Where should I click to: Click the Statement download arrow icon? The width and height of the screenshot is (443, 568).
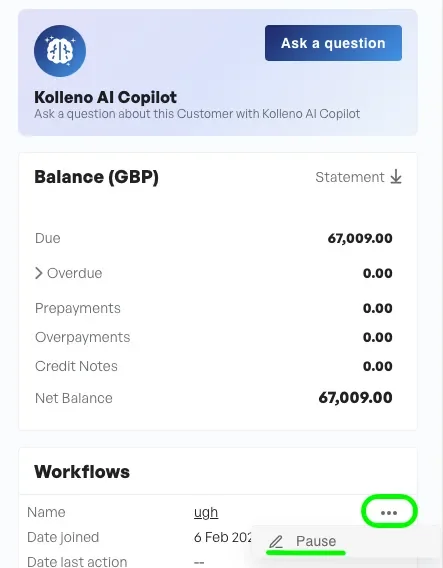(396, 177)
